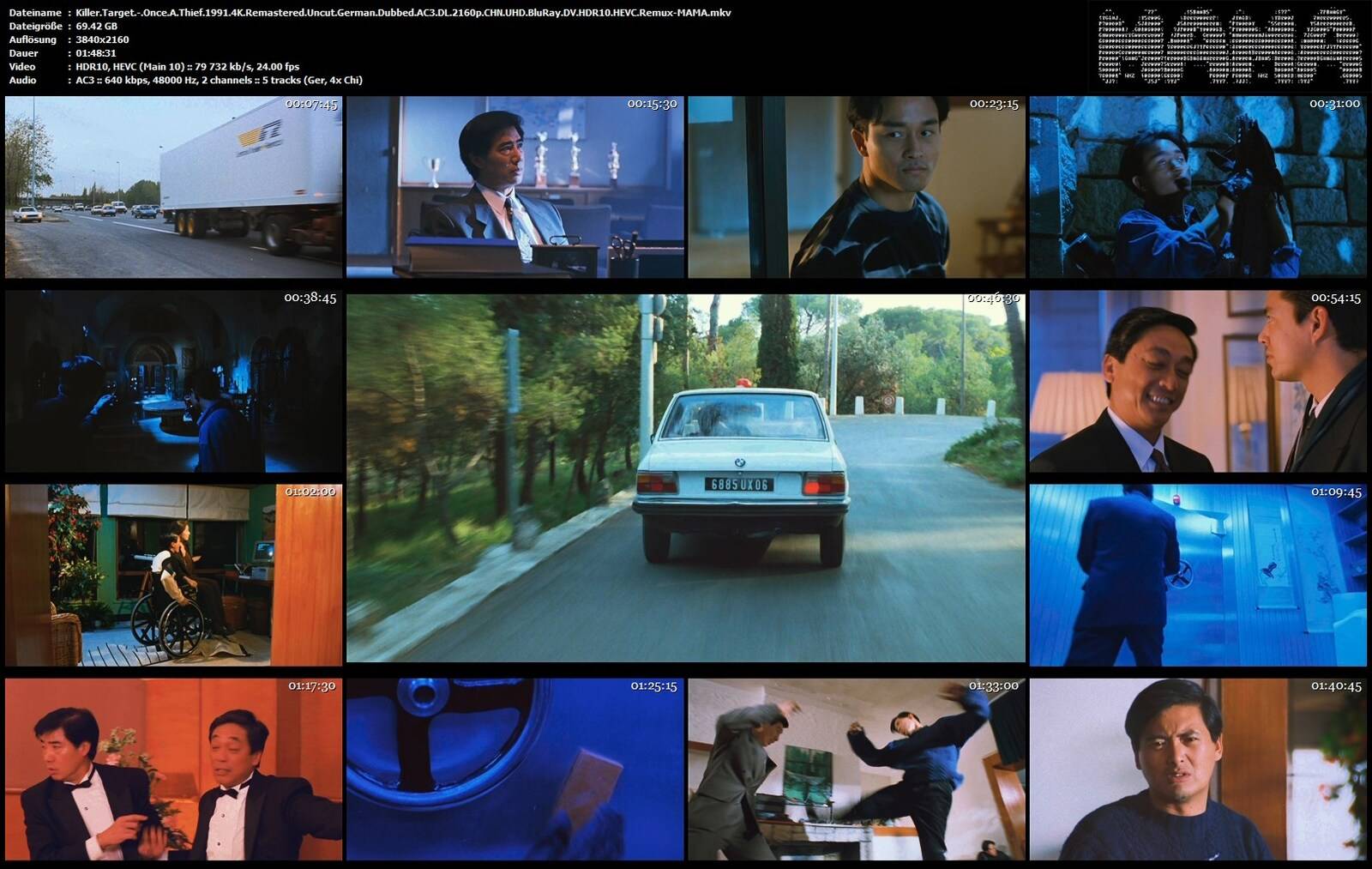Open the striped sweater man thumbnail at 00:23:15

coord(857,187)
